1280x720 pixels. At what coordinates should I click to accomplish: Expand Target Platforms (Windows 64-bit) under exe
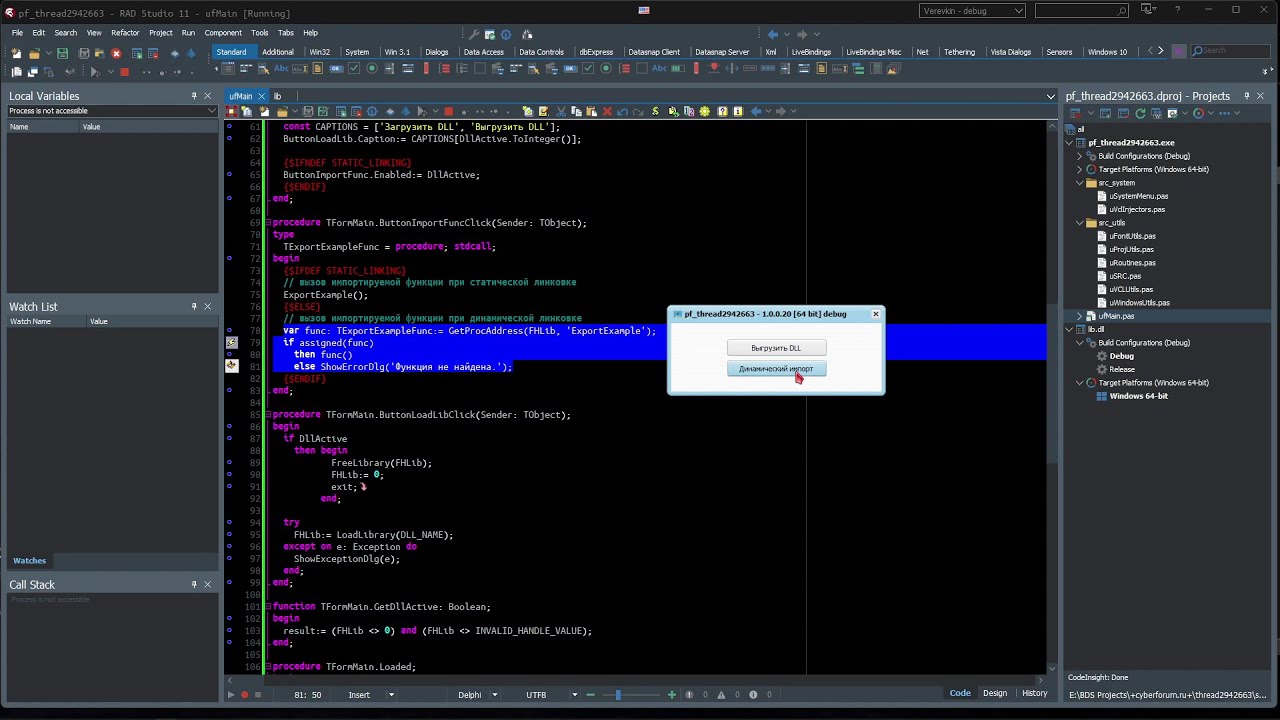[1080, 170]
